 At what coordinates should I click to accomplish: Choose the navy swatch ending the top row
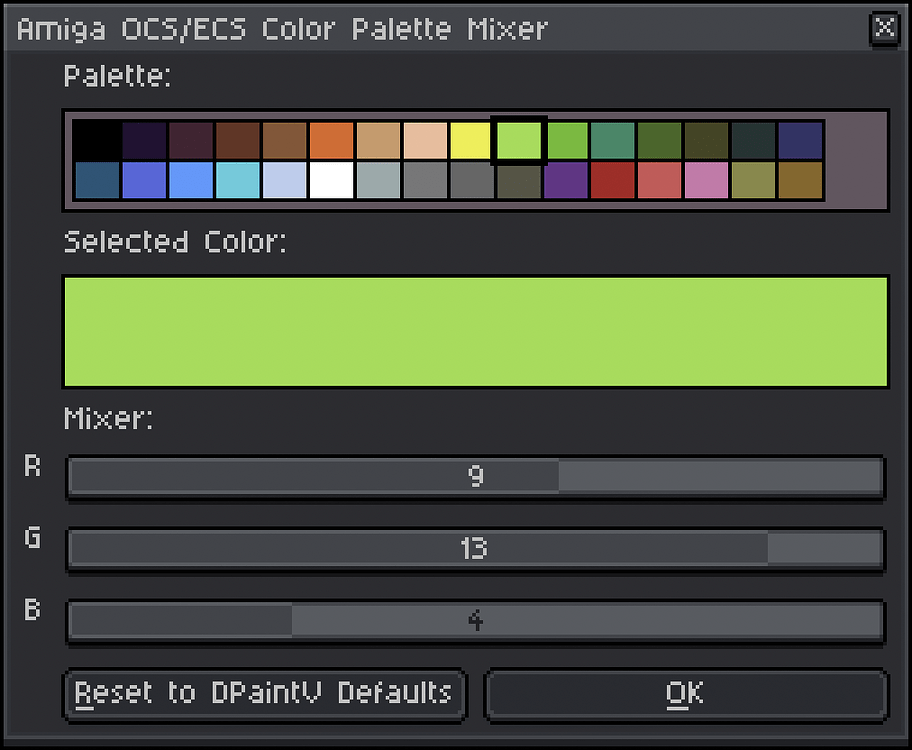coord(800,141)
